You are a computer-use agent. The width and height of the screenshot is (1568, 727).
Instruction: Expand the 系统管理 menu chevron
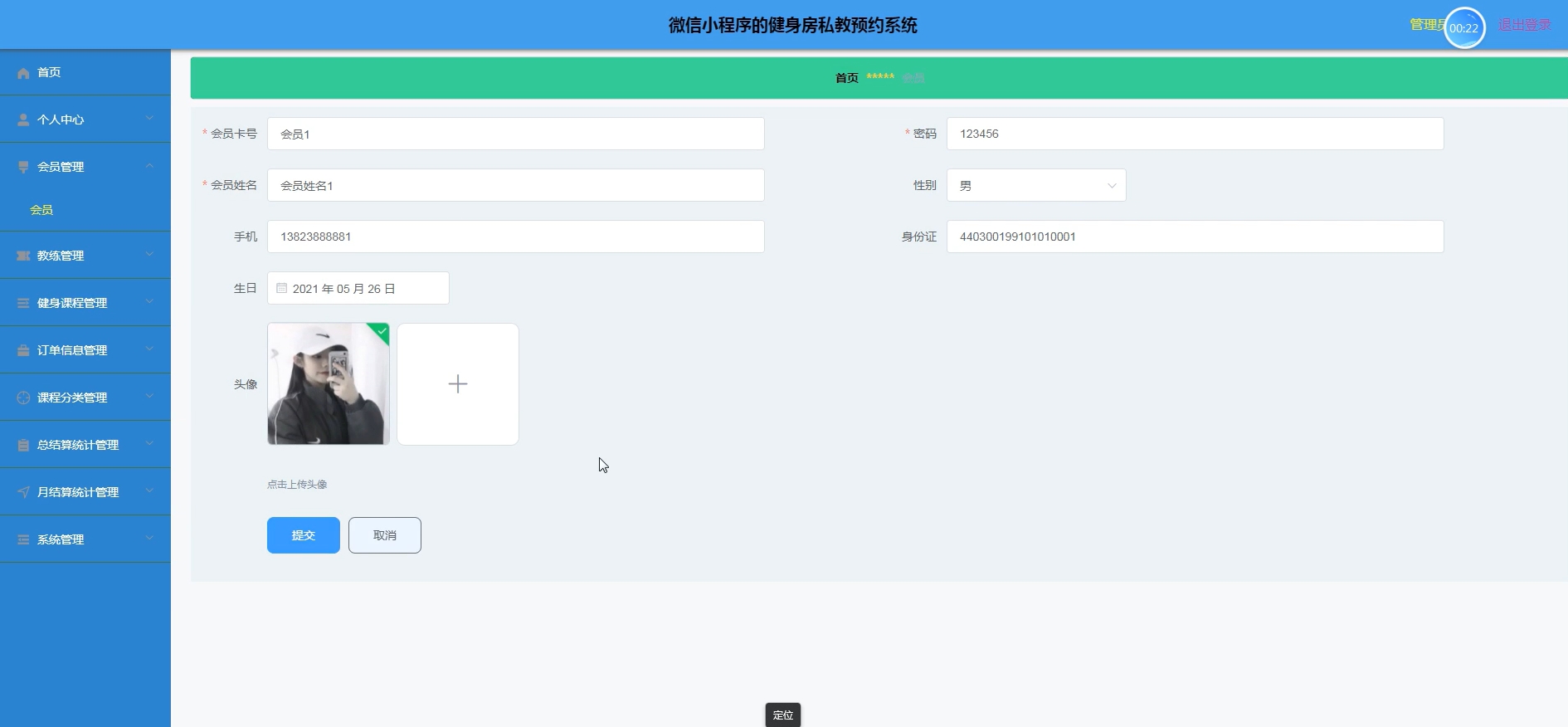[x=149, y=539]
